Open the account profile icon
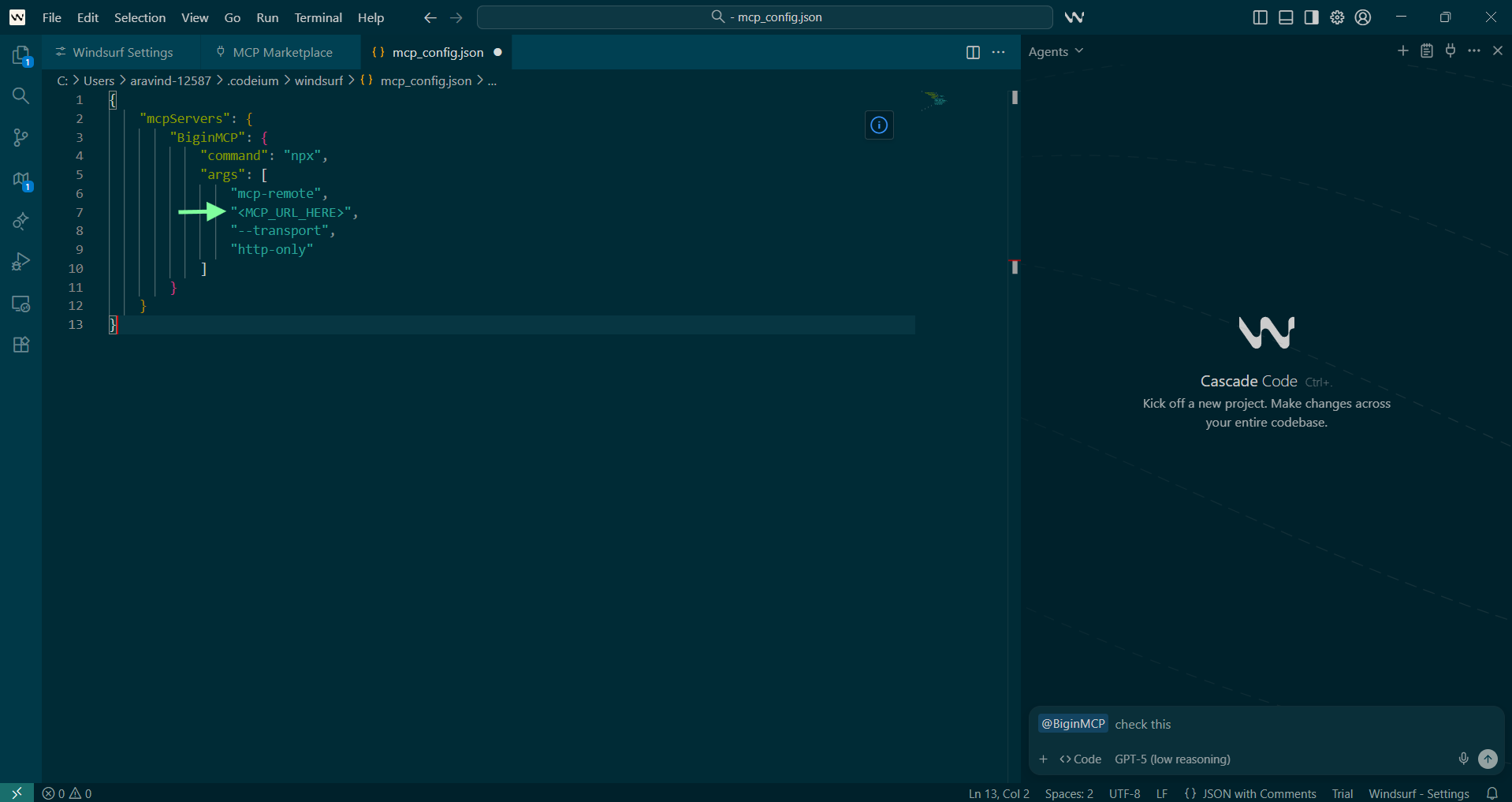This screenshot has height=802, width=1512. point(1363,17)
